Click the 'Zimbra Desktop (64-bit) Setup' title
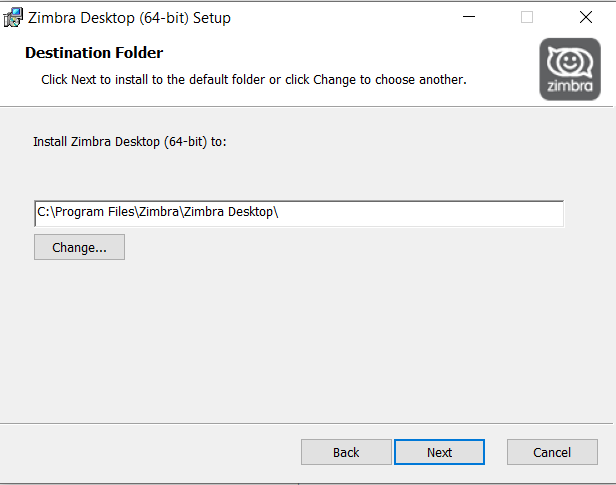Image resolution: width=616 pixels, height=485 pixels. point(129,18)
